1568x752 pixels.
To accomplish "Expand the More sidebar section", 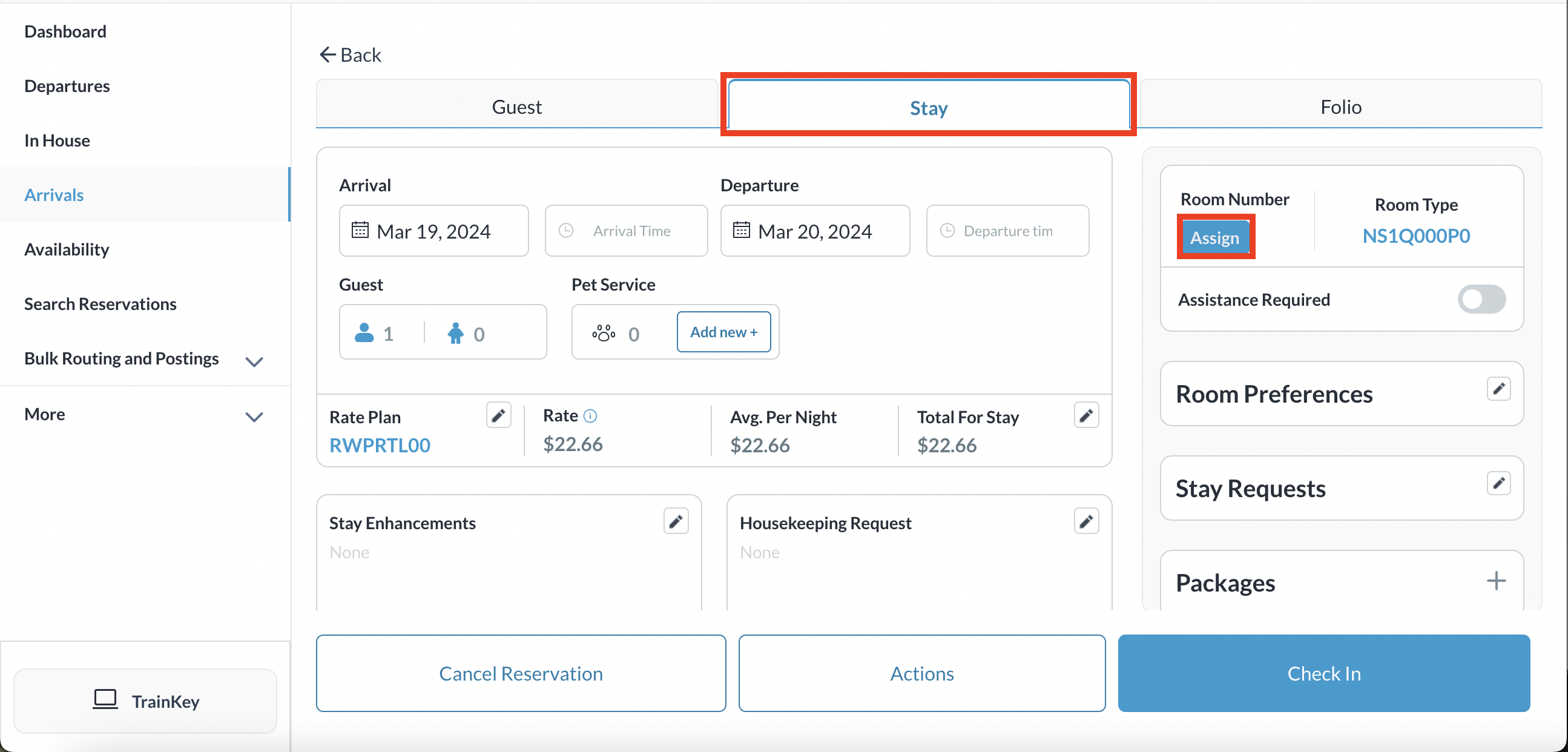I will pos(254,417).
